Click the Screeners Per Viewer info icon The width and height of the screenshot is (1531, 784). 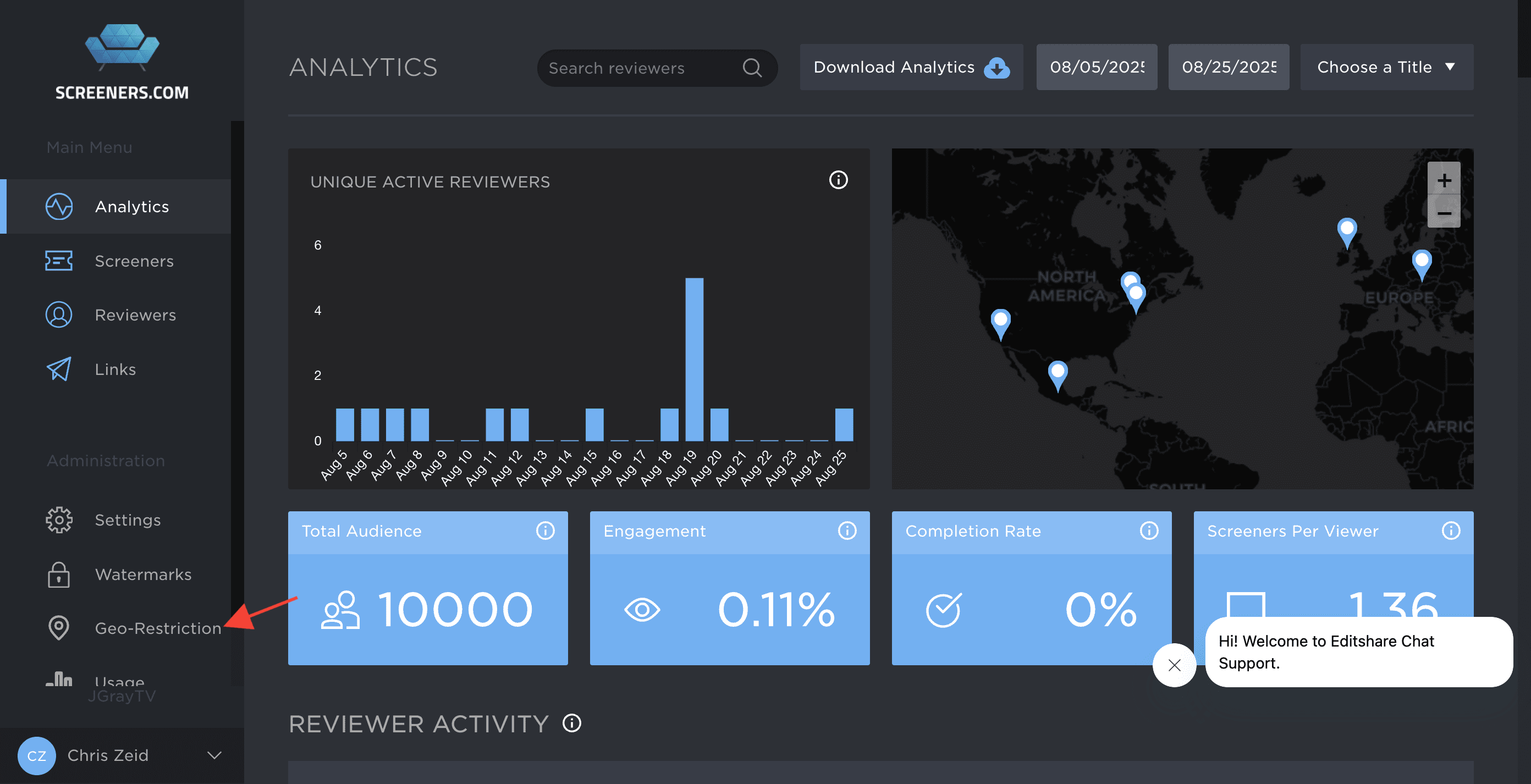(x=1451, y=530)
